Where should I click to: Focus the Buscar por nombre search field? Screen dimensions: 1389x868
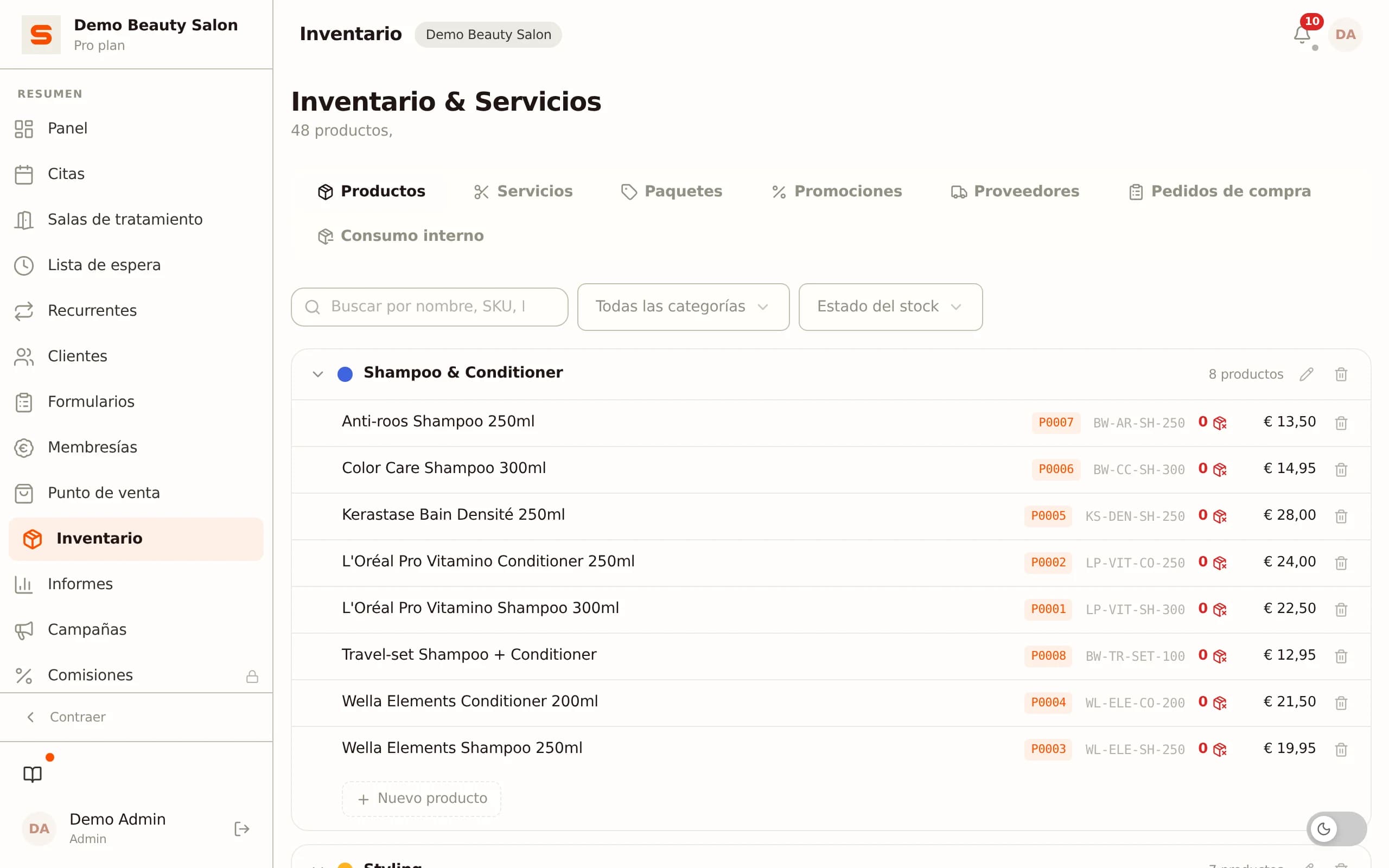coord(429,307)
